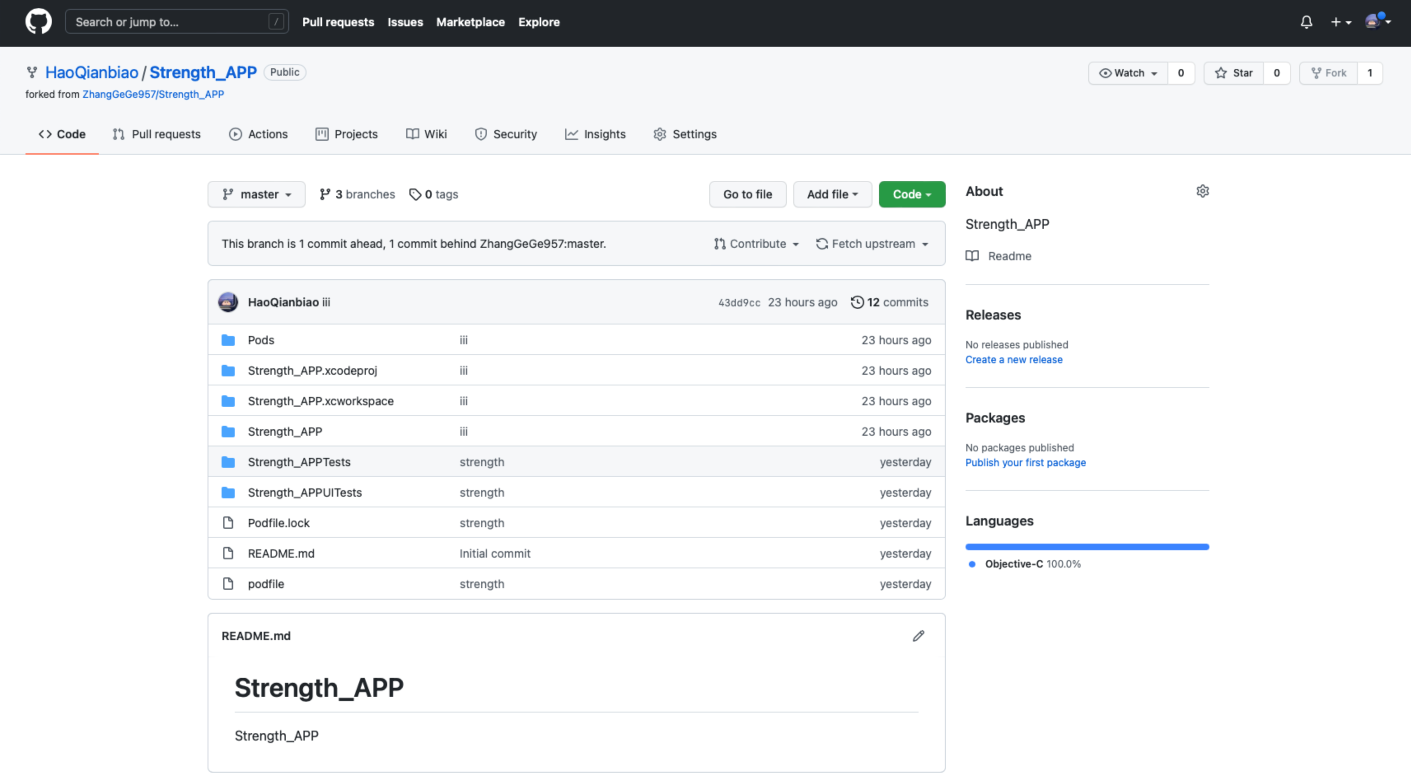
Task: Open the Pods folder
Action: coord(261,340)
